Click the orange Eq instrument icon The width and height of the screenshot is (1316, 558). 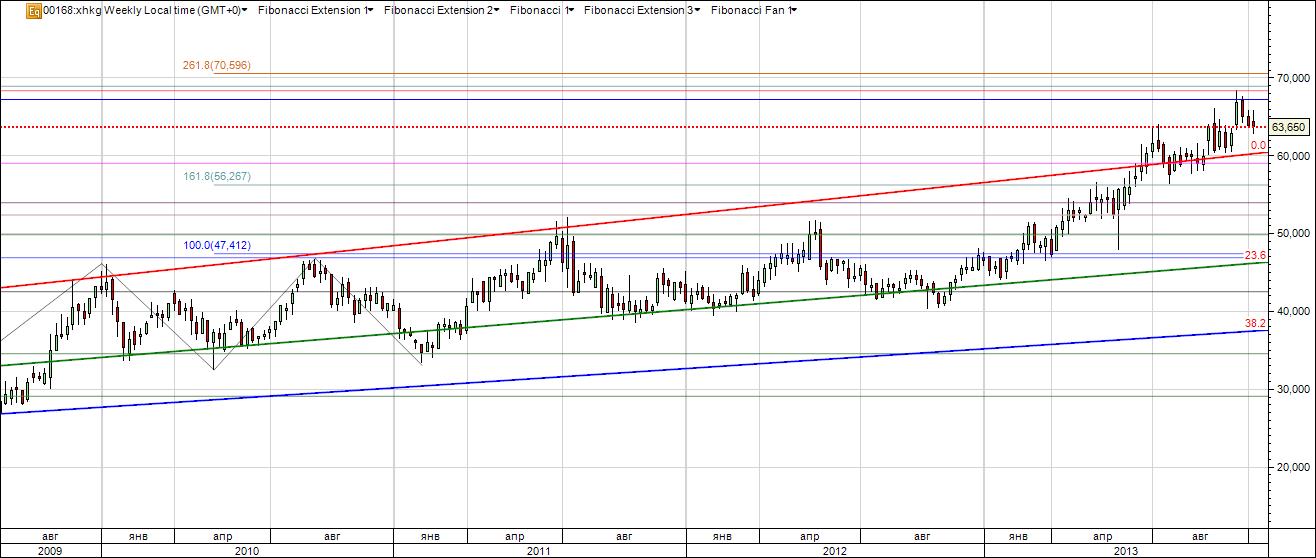click(33, 10)
